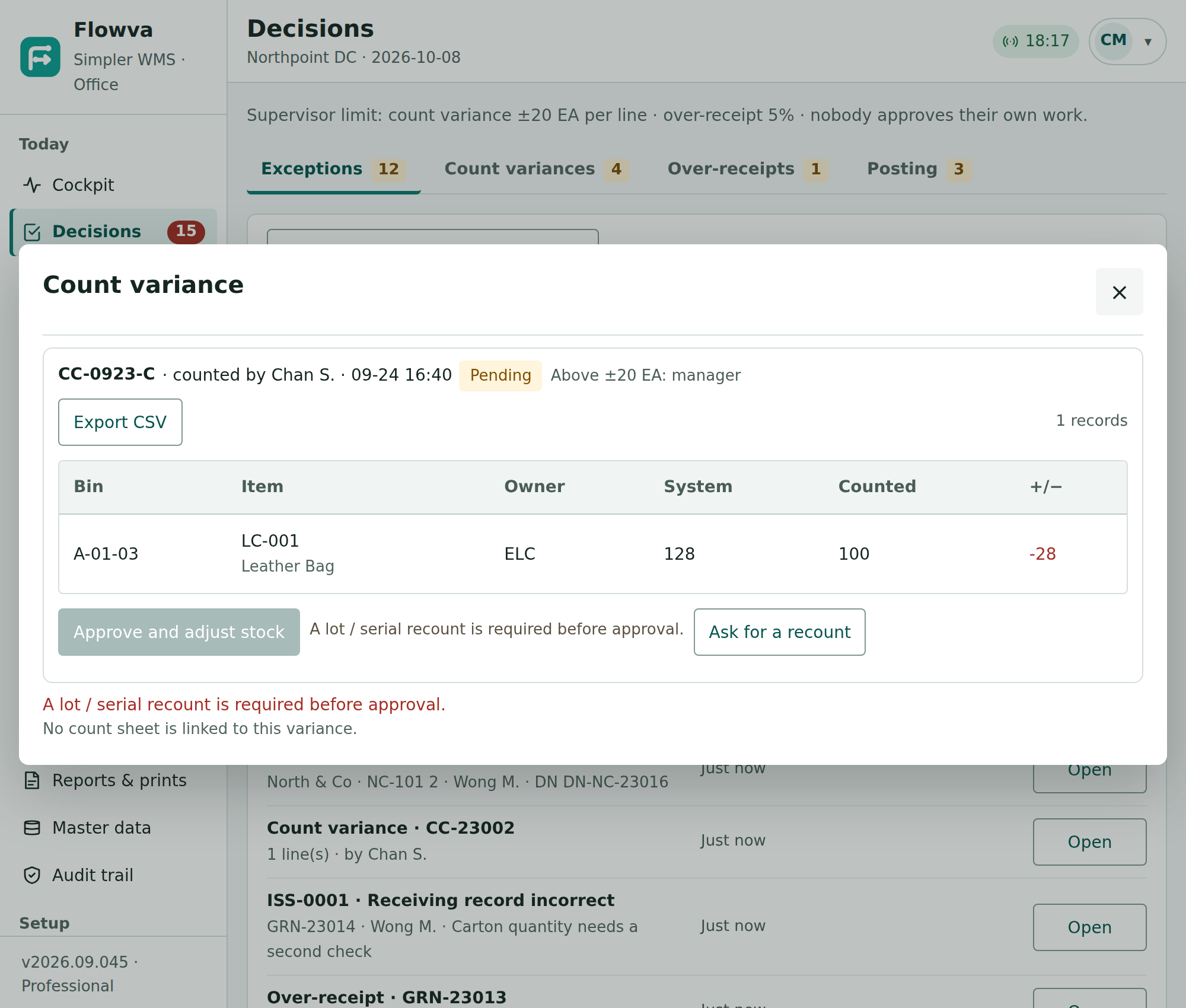Click bin cell A-01-03

(106, 554)
